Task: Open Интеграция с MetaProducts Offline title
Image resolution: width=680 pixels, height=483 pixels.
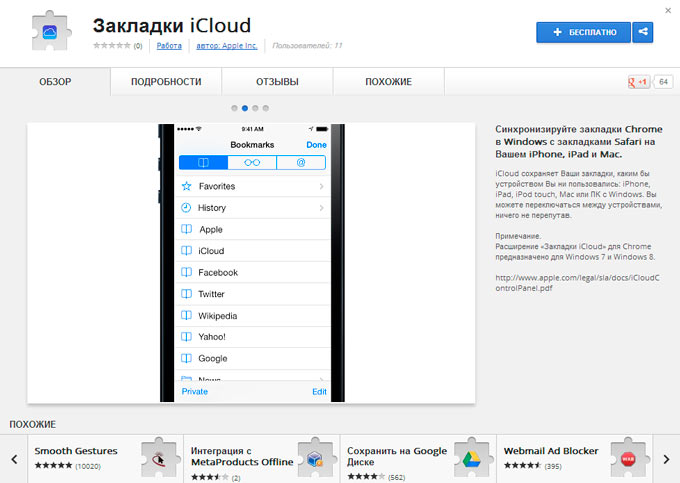Action: click(x=242, y=457)
